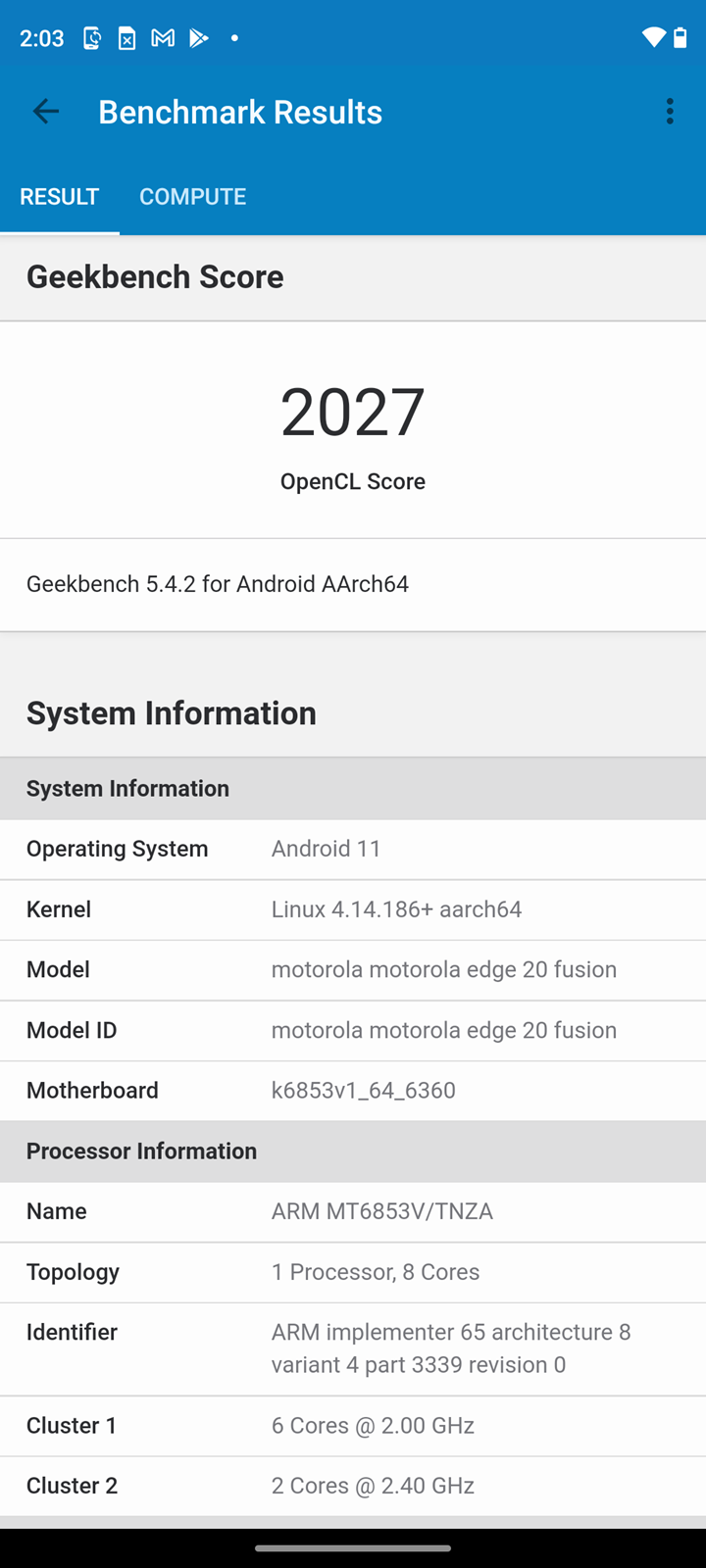Tap the processor Name row

pos(353,1211)
